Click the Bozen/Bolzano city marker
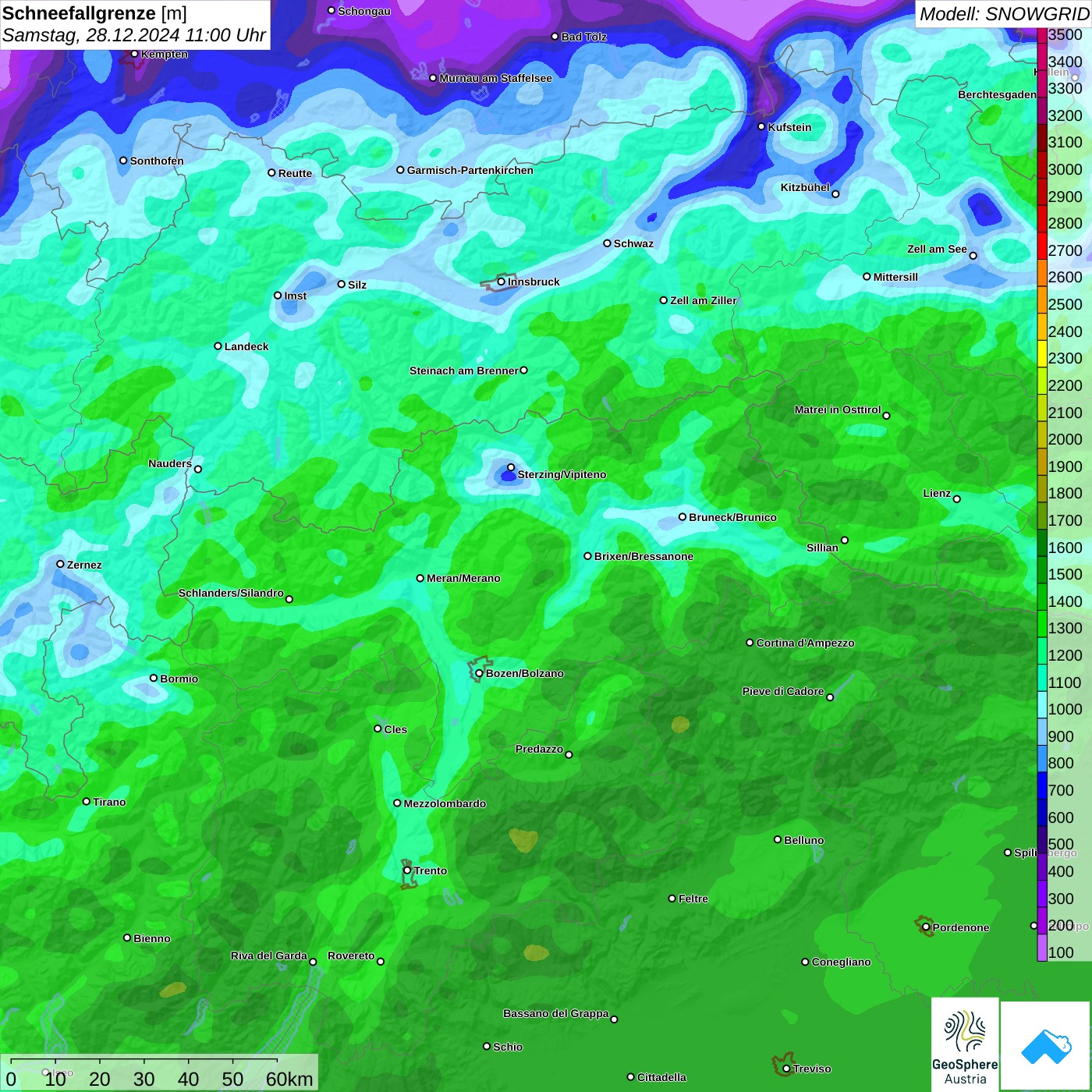 pyautogui.click(x=479, y=673)
